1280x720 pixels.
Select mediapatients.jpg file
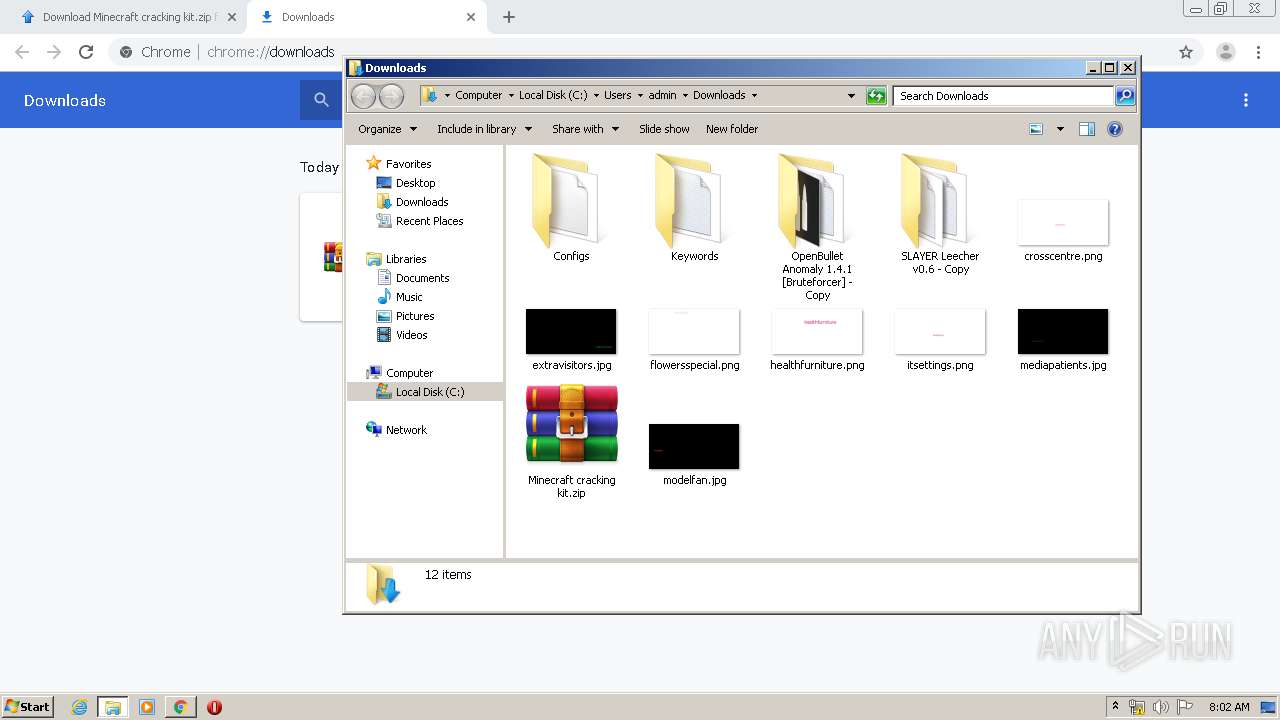[1063, 340]
